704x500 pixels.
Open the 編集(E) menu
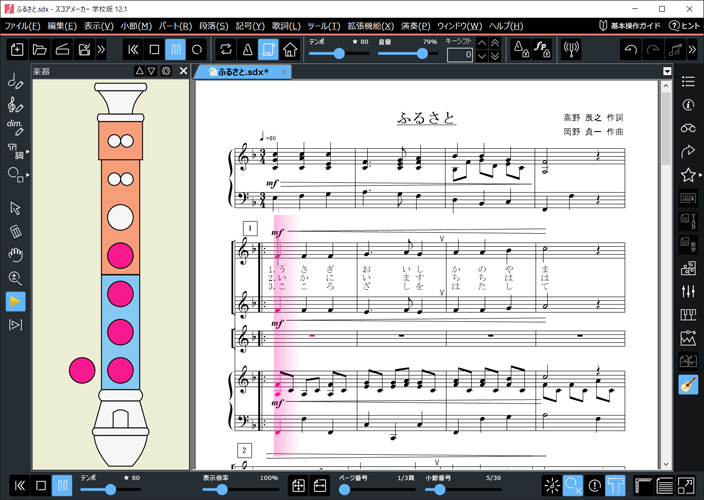pos(62,26)
